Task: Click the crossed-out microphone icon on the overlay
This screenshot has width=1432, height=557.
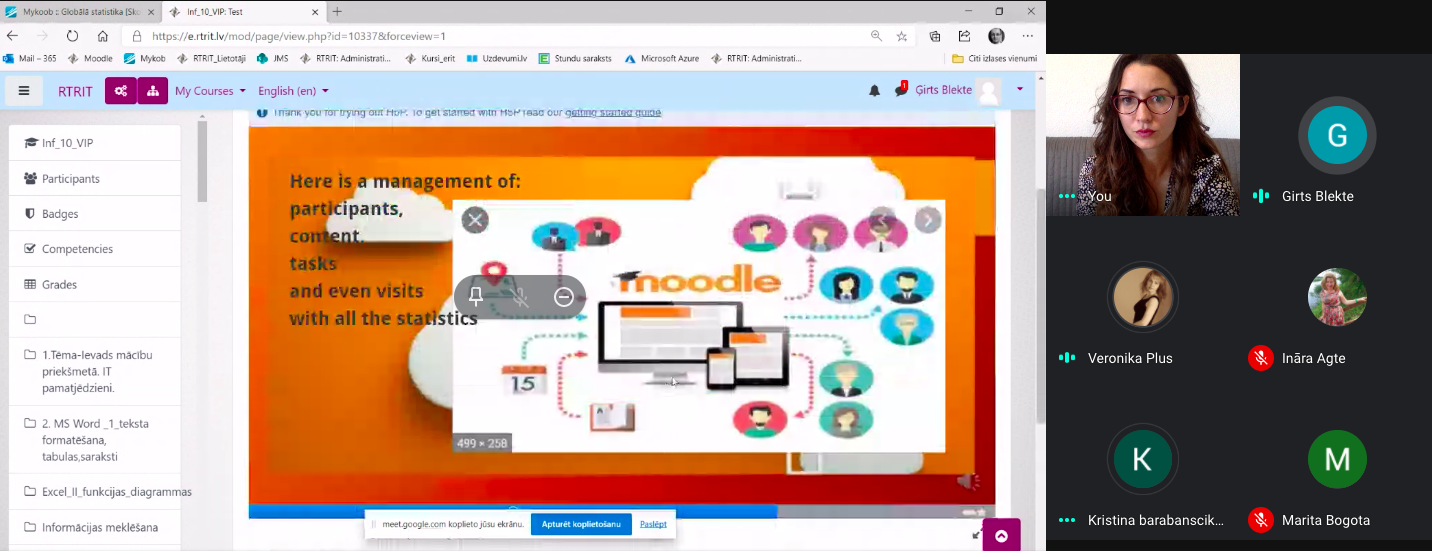Action: tap(520, 297)
